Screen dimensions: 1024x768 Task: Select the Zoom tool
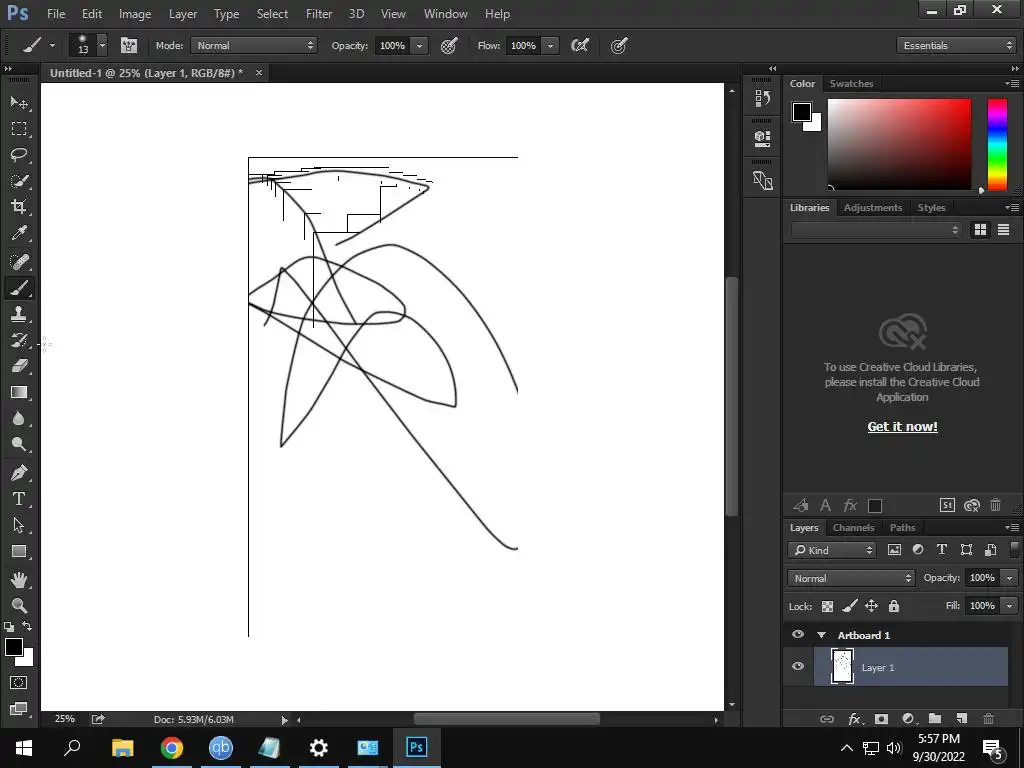[x=19, y=605]
